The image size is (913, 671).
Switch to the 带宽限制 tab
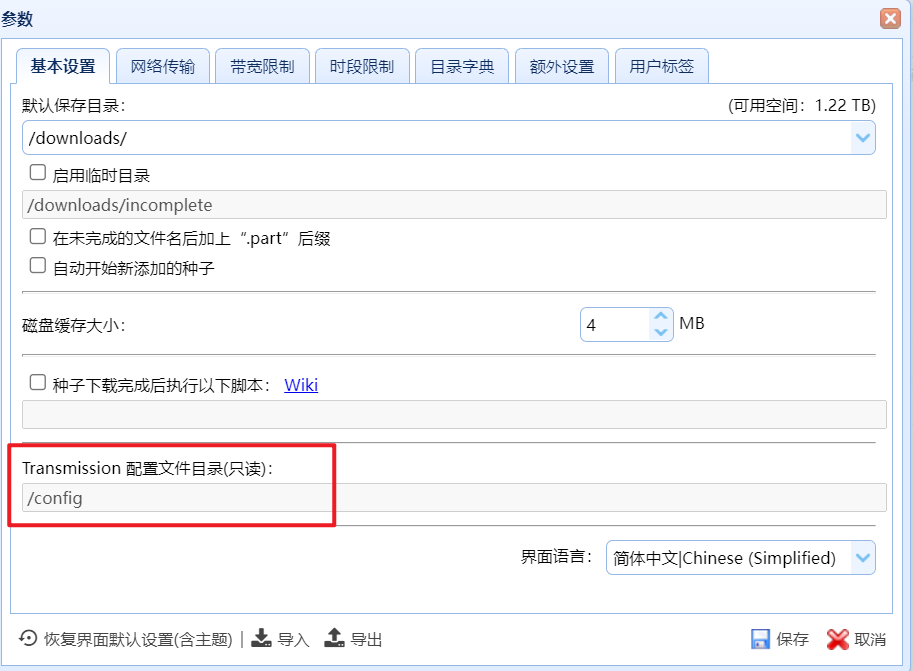(262, 64)
